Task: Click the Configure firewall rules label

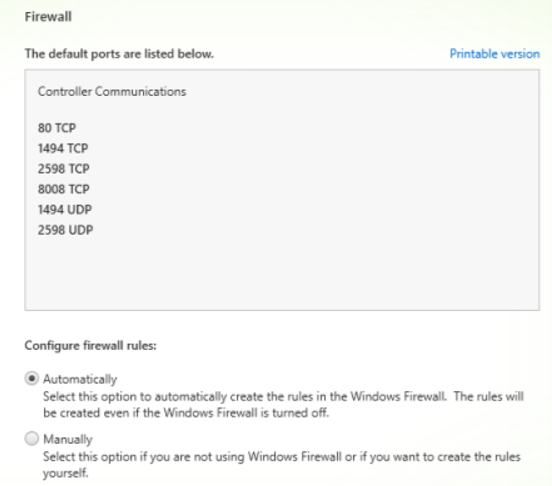Action: (x=90, y=346)
